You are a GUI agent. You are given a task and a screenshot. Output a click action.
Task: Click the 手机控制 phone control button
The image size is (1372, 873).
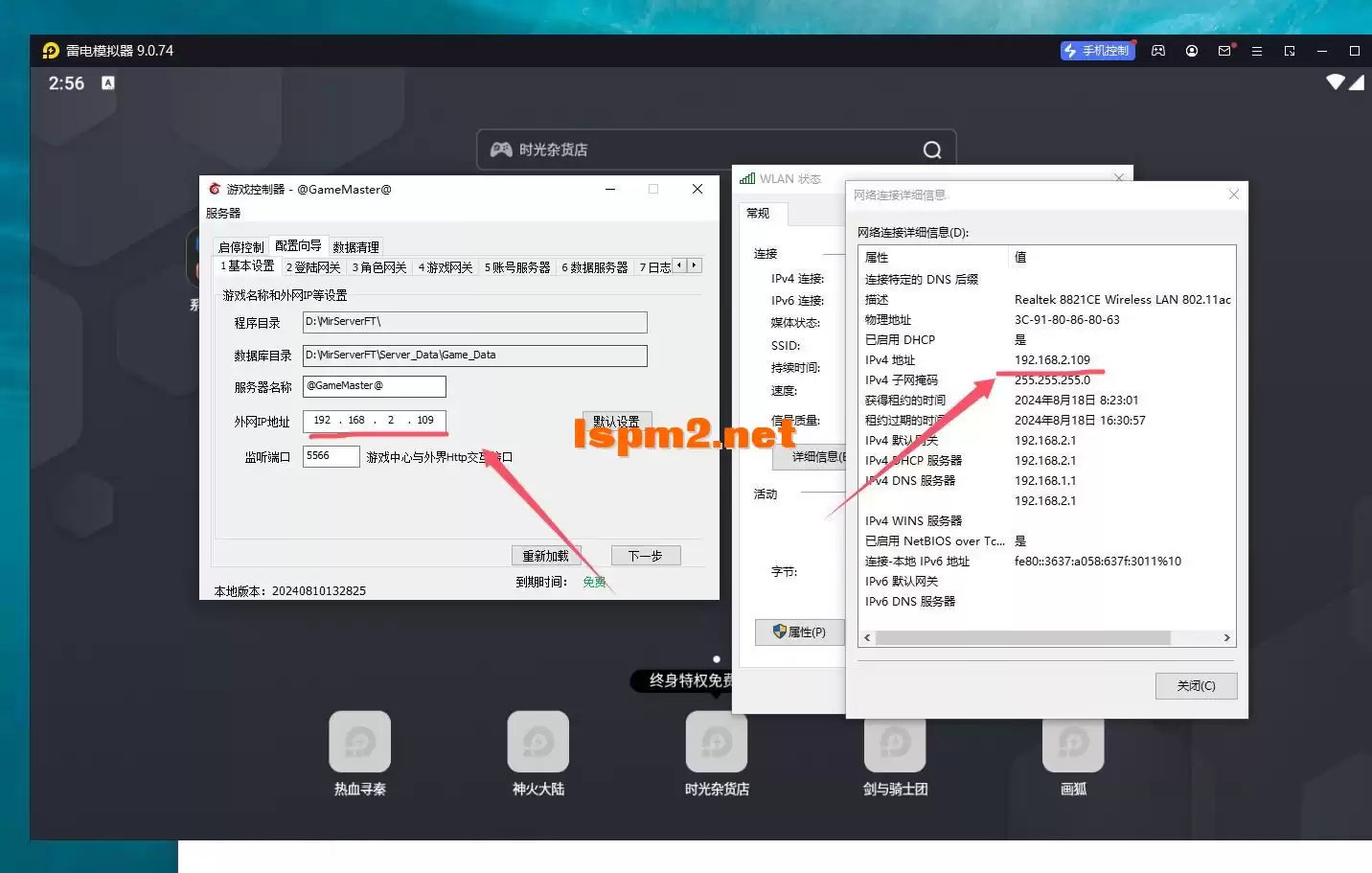pos(1098,51)
